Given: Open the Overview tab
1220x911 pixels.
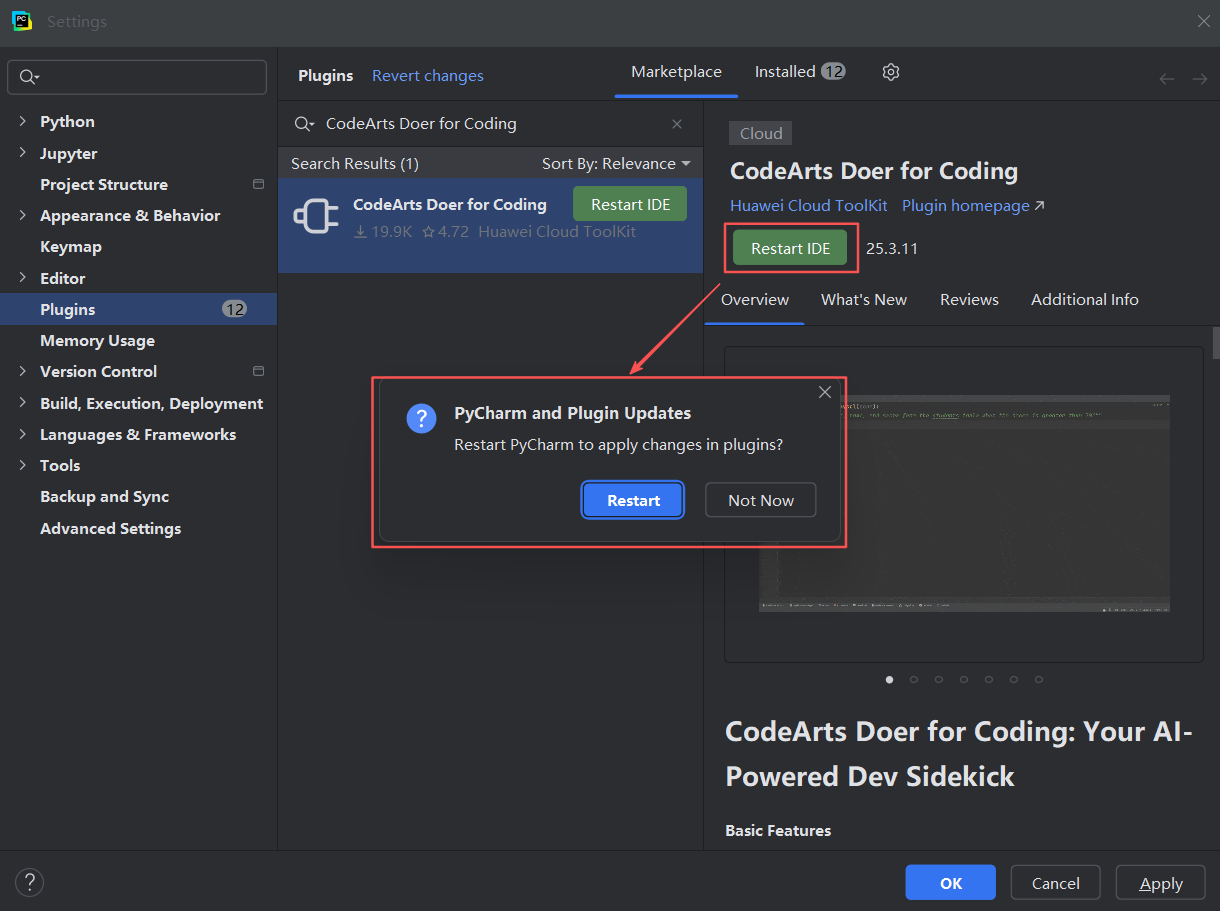Looking at the screenshot, I should pyautogui.click(x=755, y=299).
